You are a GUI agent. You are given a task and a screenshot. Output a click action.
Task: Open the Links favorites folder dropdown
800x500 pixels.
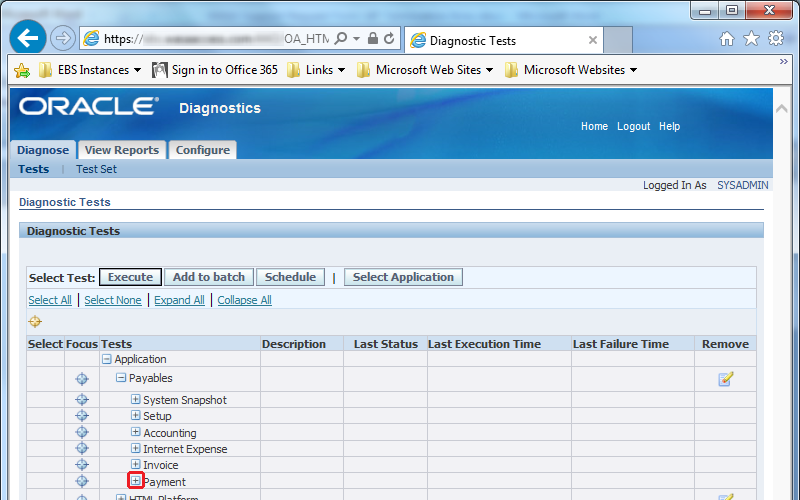316,70
